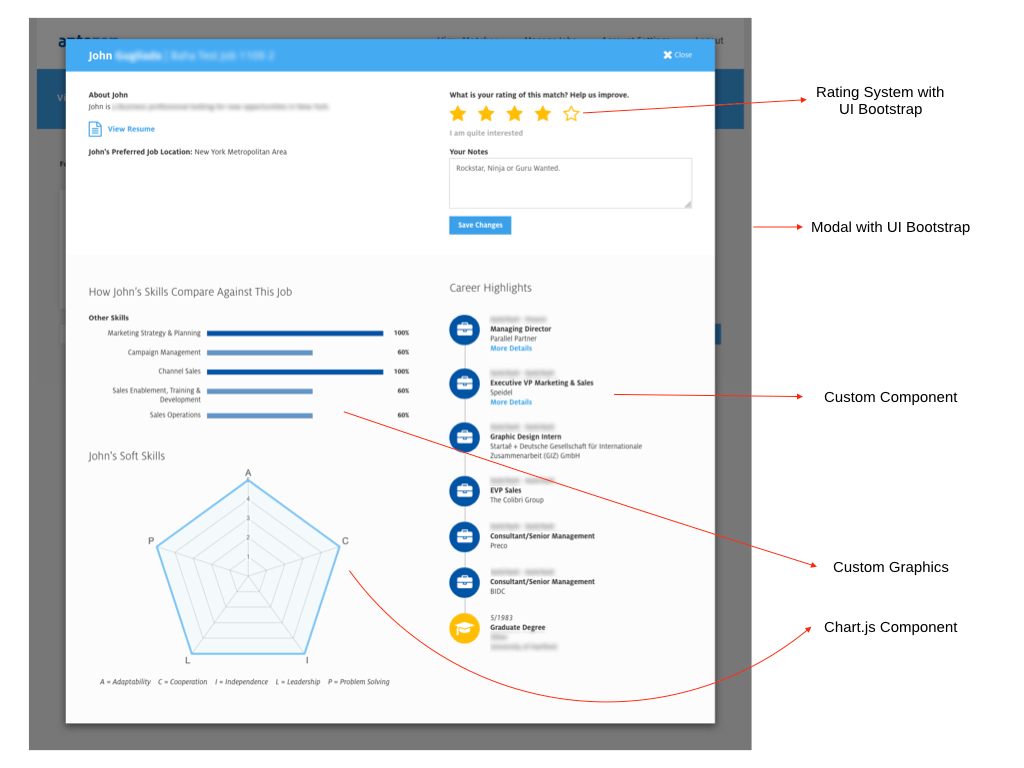Click the Managing Director briefcase icon
This screenshot has width=1024, height=768.
pos(464,330)
